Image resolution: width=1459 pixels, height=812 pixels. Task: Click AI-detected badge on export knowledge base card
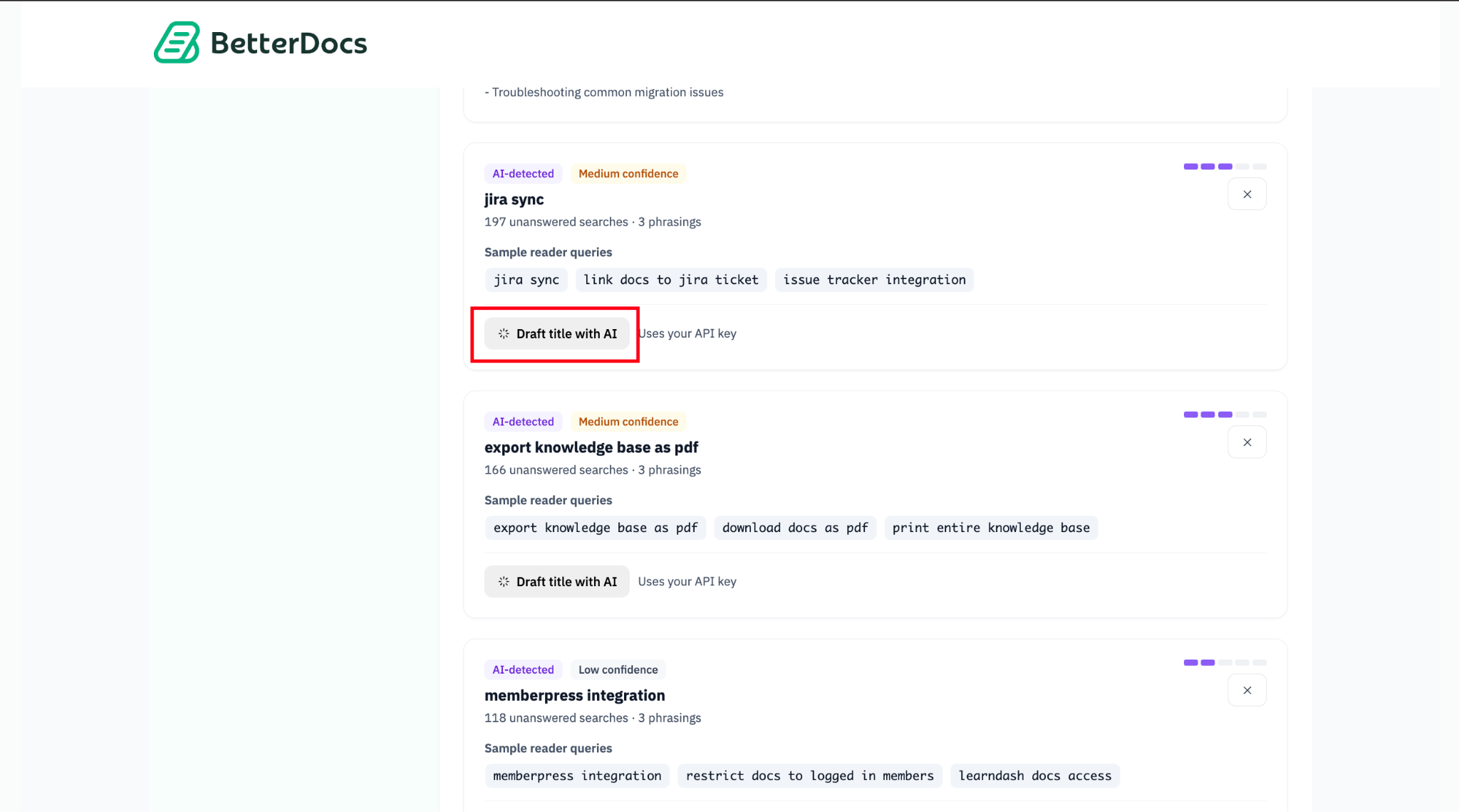(x=524, y=422)
